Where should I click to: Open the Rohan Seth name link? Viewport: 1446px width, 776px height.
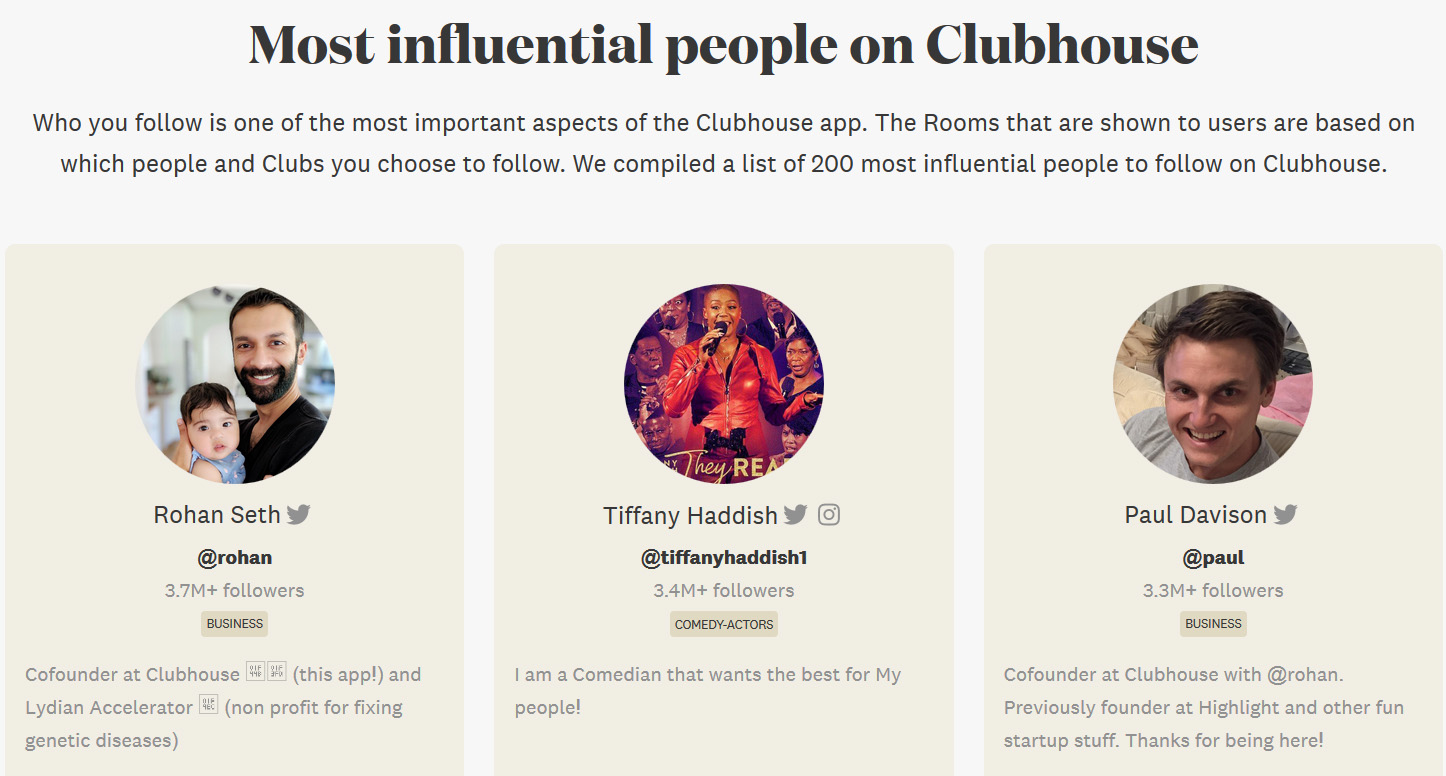point(217,515)
